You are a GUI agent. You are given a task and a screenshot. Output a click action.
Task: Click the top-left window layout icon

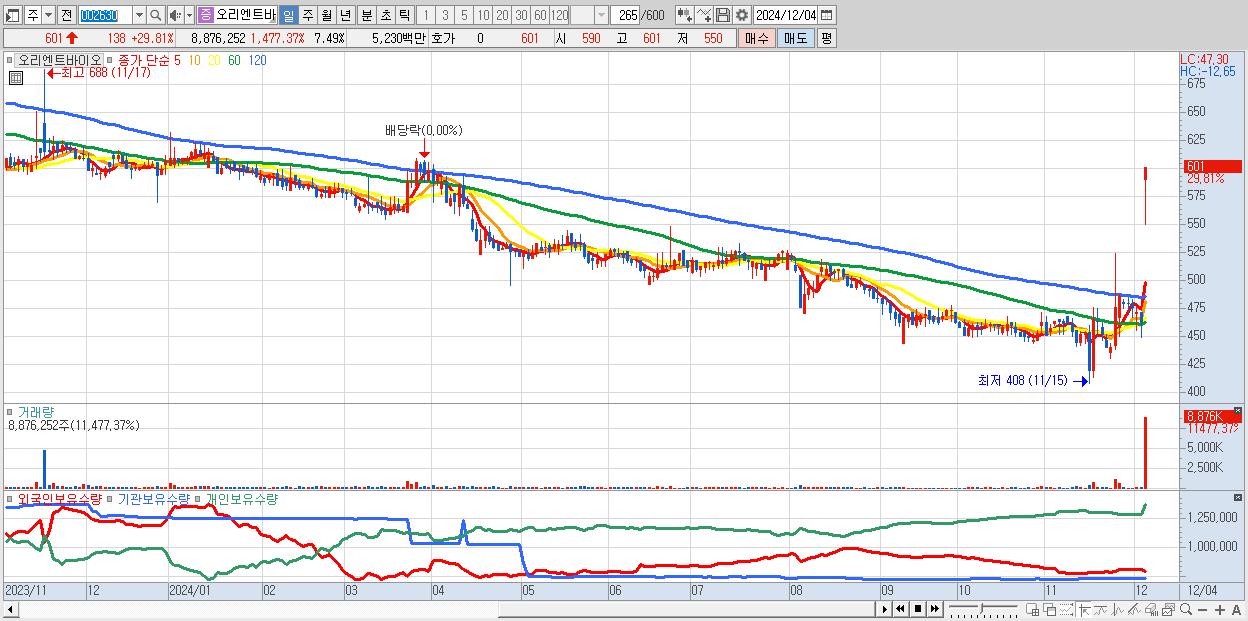pos(13,15)
